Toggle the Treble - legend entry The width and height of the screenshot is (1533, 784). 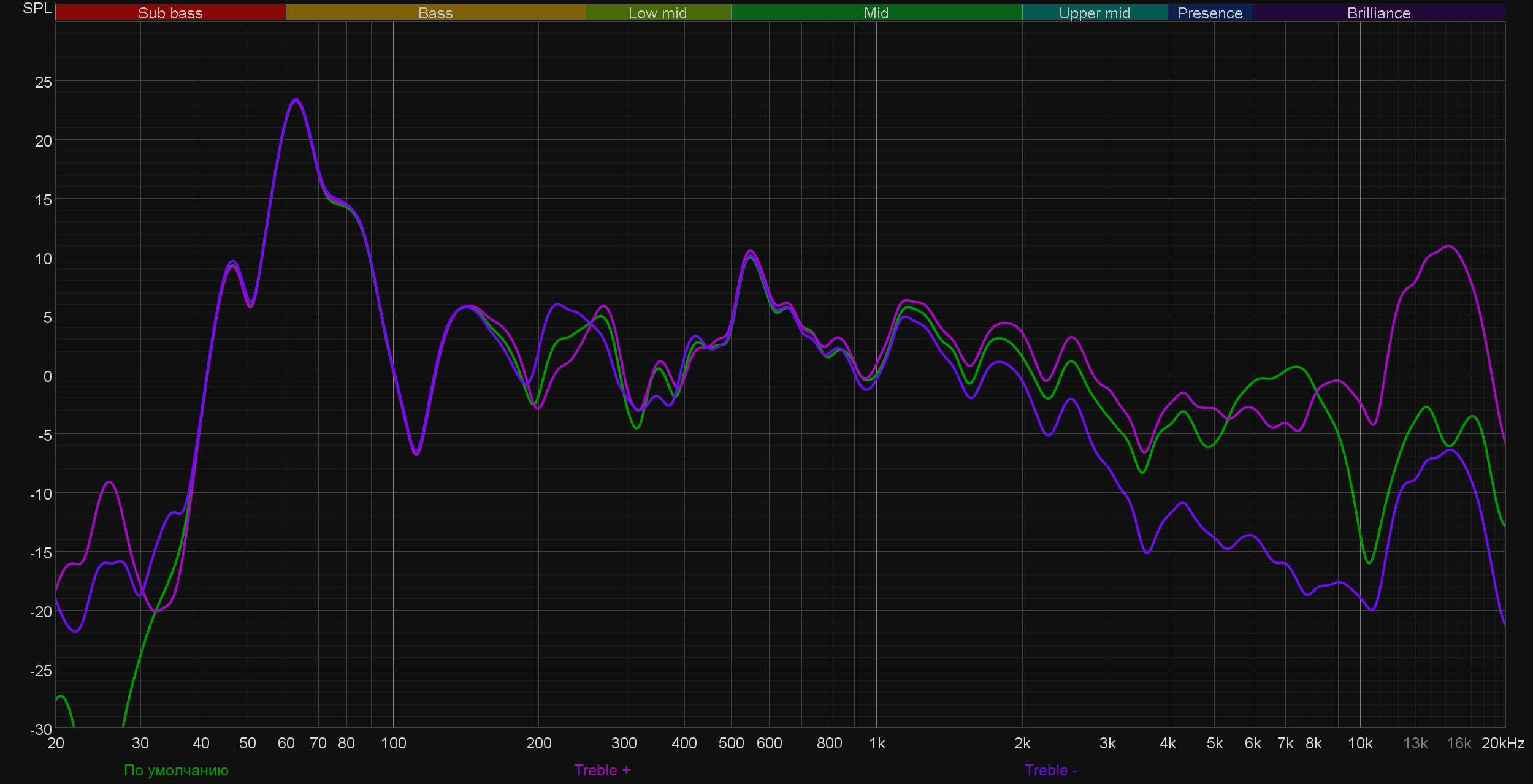[x=1050, y=770]
